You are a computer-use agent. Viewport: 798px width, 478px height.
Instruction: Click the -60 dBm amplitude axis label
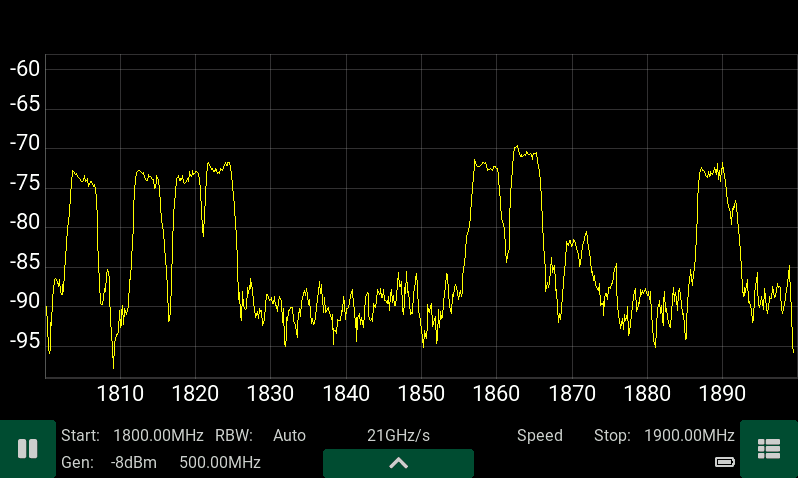[24, 69]
